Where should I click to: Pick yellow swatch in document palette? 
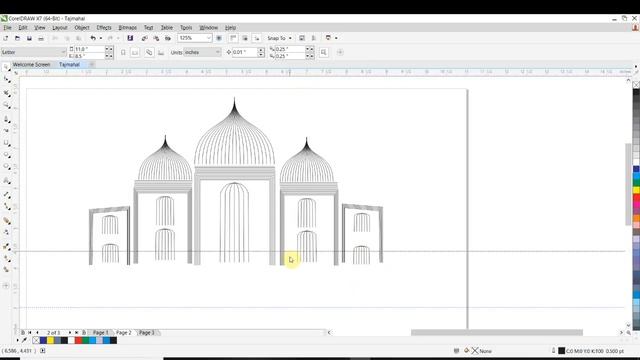pos(50,340)
